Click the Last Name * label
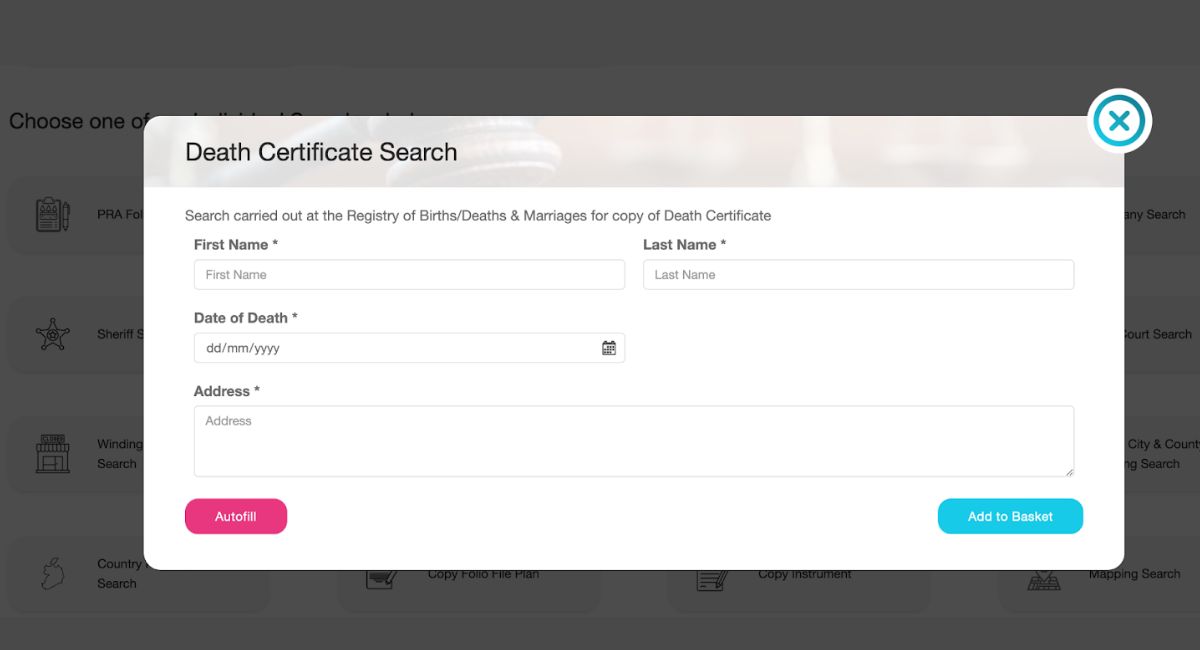Viewport: 1200px width, 650px height. click(x=684, y=244)
